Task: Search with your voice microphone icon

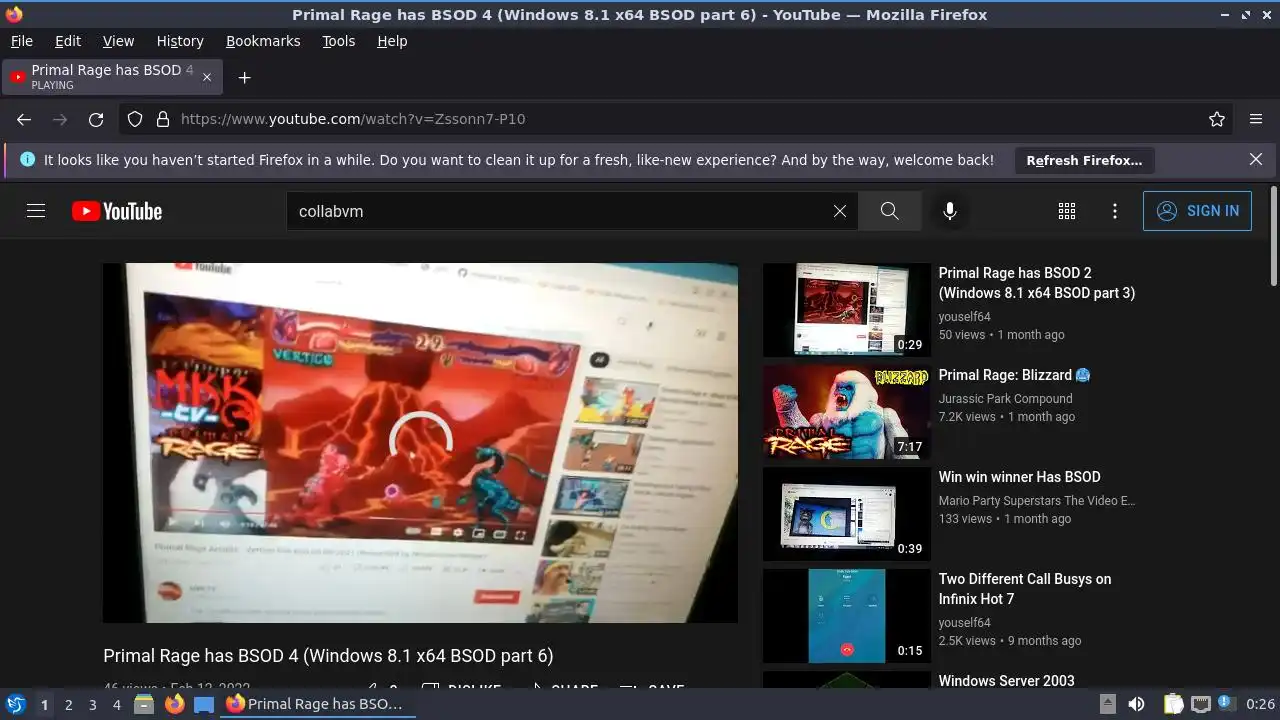Action: click(950, 211)
